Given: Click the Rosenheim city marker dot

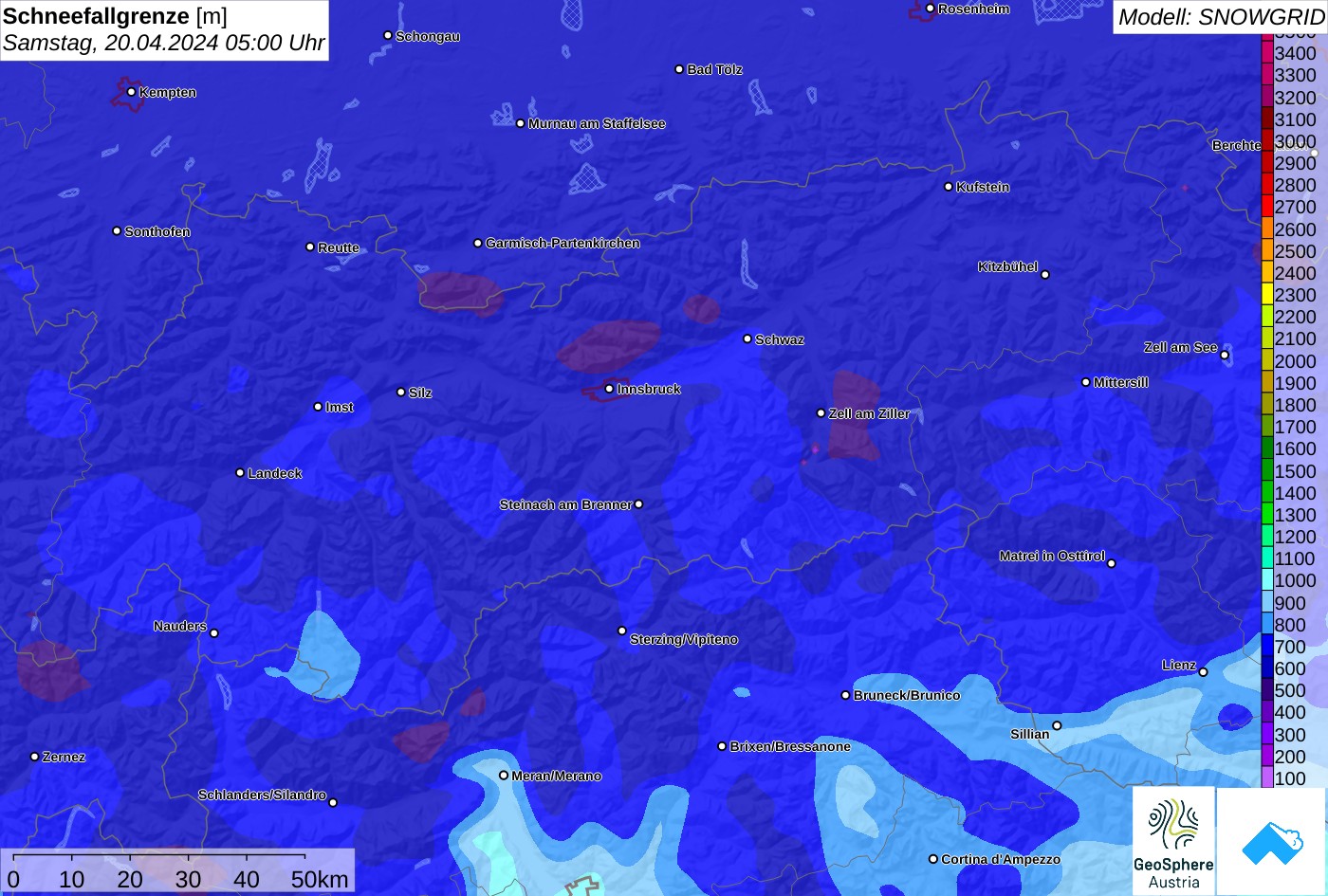Looking at the screenshot, I should click(x=930, y=9).
